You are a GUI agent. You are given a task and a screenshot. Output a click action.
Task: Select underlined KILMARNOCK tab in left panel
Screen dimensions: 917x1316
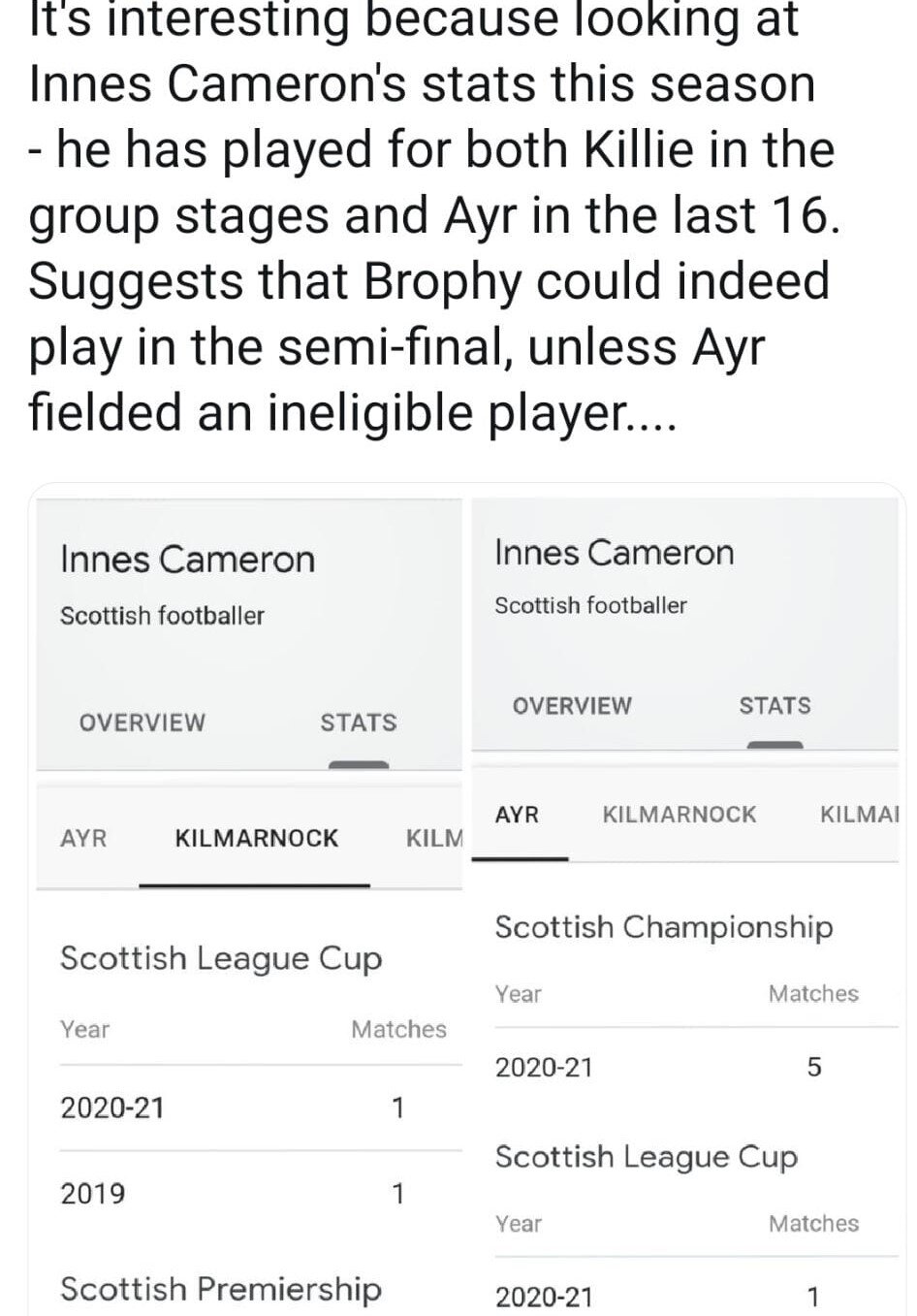click(x=257, y=838)
